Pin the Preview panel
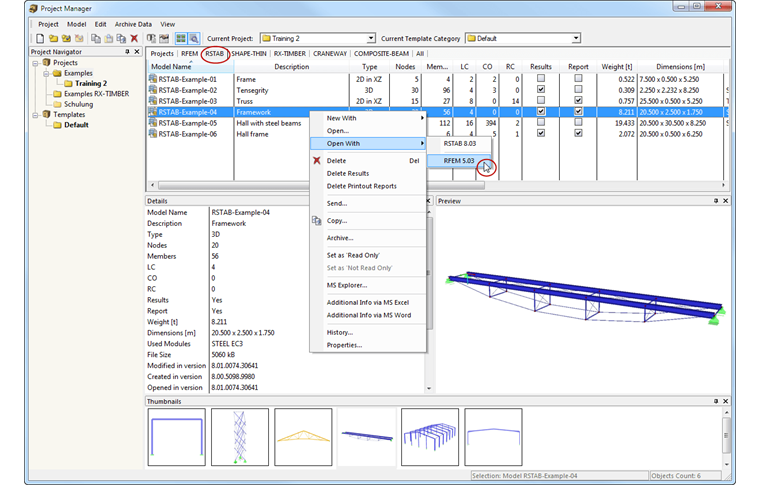Image resolution: width=760 pixels, height=485 pixels. click(716, 201)
